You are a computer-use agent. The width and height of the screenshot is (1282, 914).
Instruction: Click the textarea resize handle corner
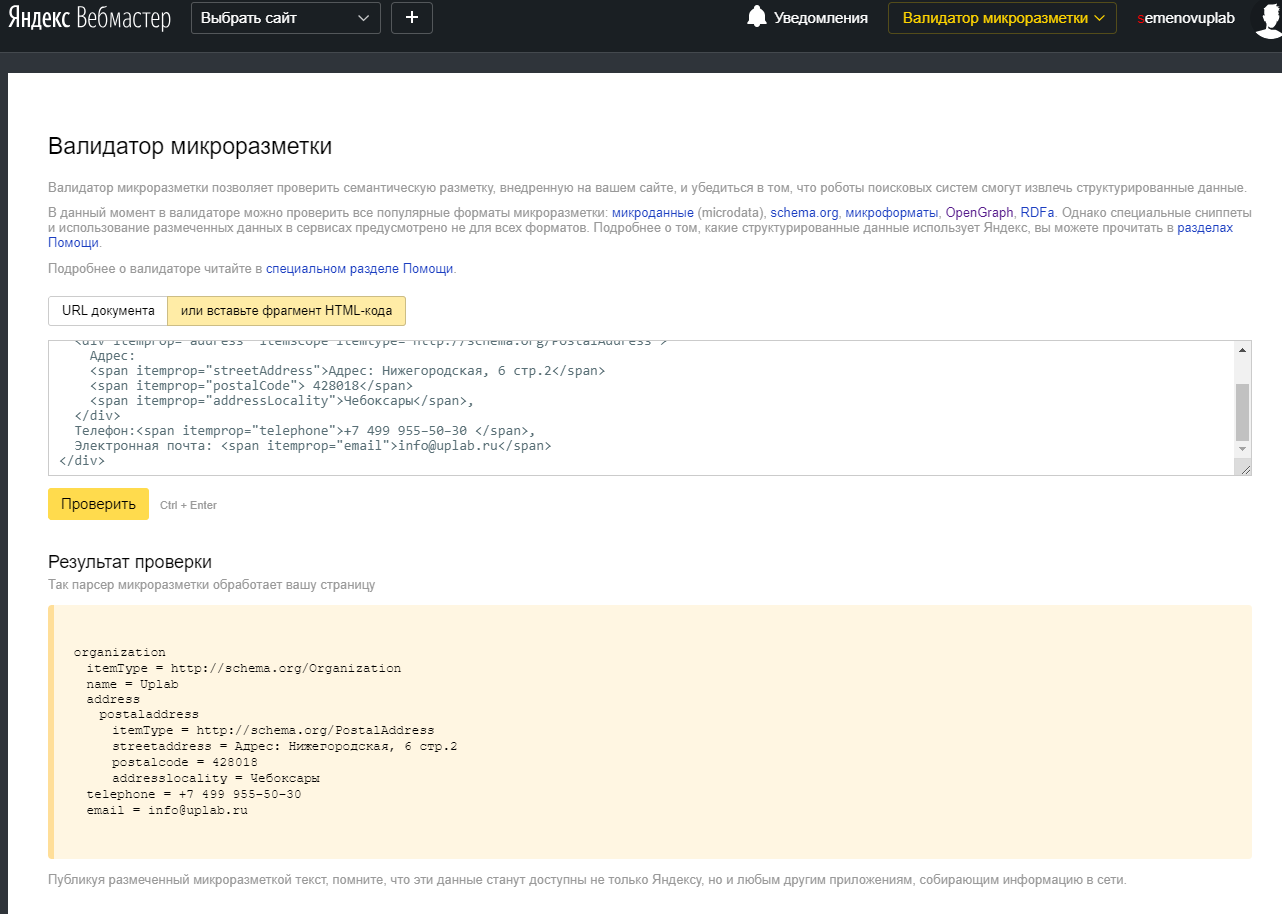(x=1245, y=469)
